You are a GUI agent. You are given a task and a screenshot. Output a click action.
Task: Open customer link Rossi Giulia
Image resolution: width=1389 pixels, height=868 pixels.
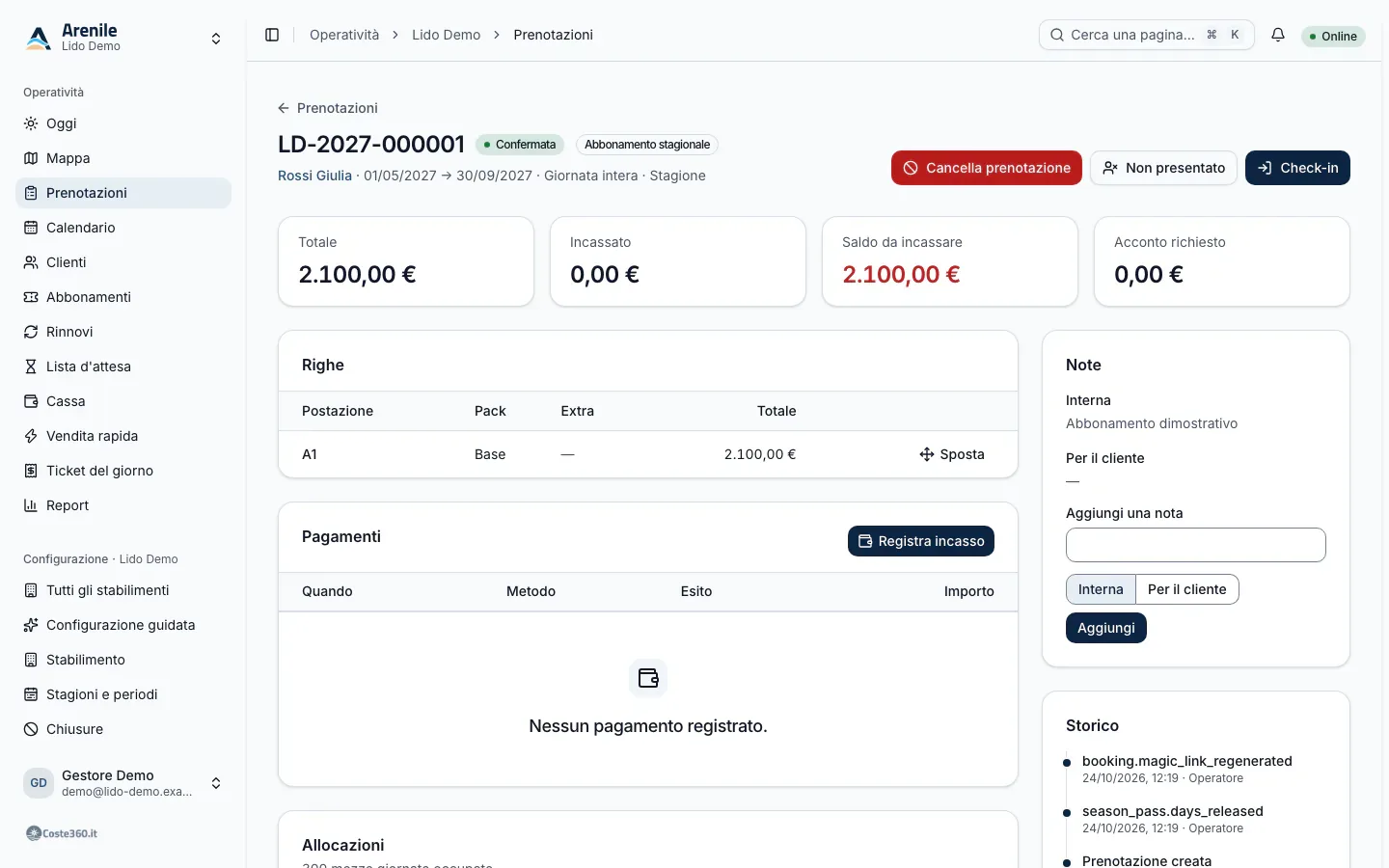tap(314, 176)
